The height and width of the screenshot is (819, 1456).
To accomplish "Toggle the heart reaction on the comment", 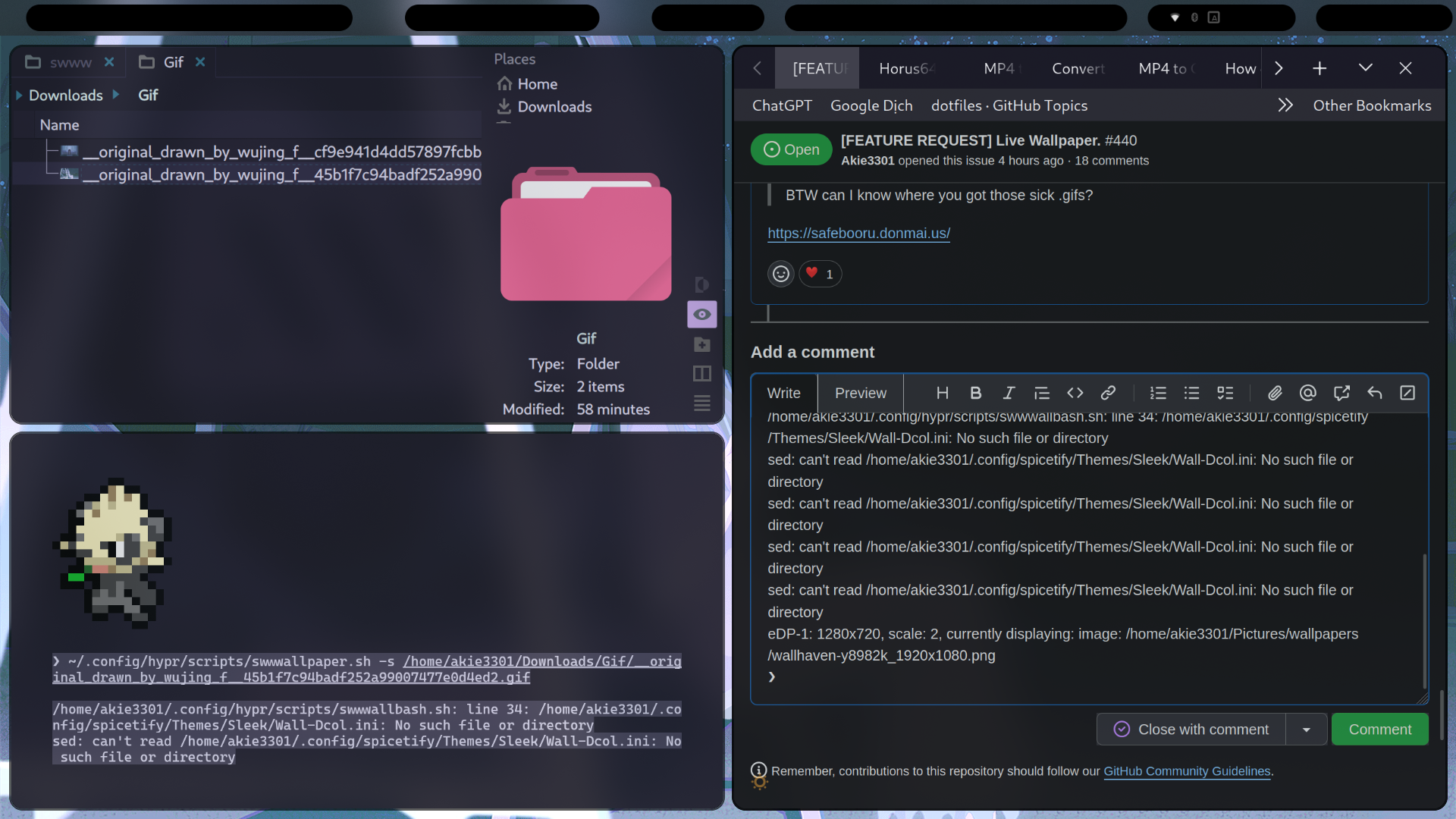I will tap(820, 274).
